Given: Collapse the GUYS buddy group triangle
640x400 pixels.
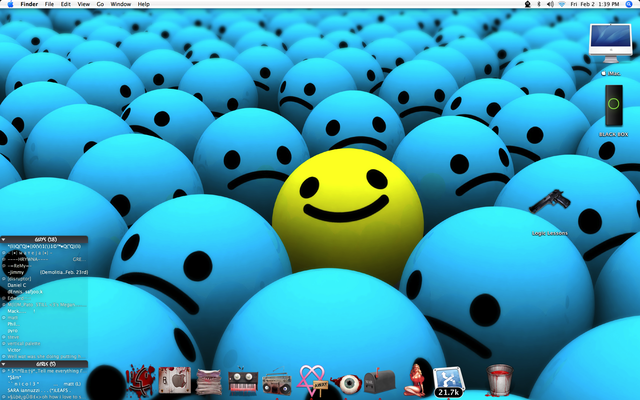Looking at the screenshot, I should (x=3, y=240).
